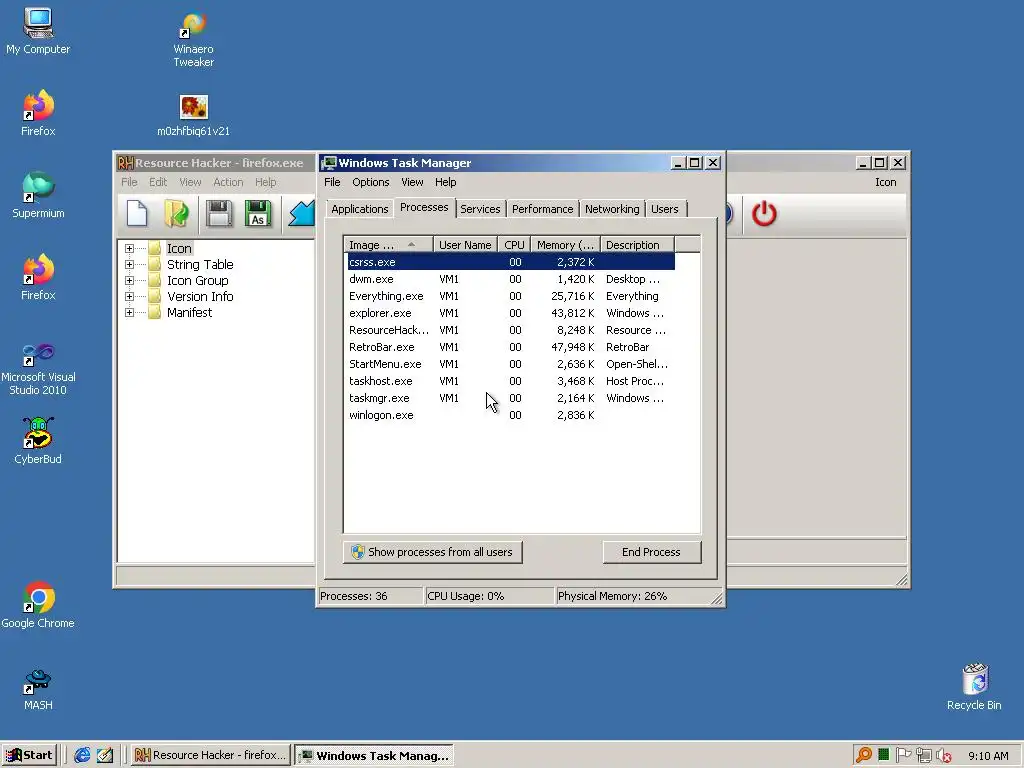
Task: Expand the Manifest tree node
Action: click(129, 312)
